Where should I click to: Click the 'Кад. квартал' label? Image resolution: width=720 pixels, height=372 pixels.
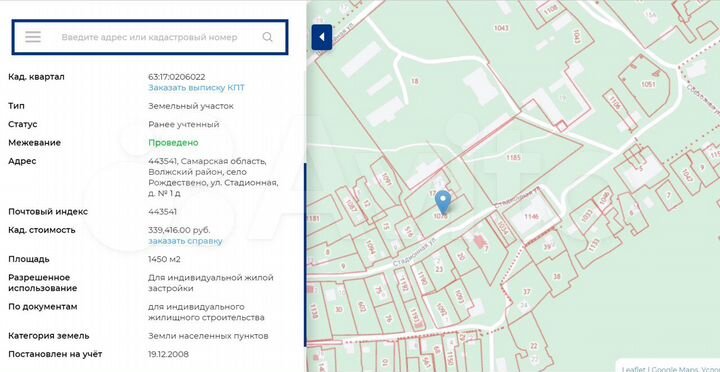36,77
